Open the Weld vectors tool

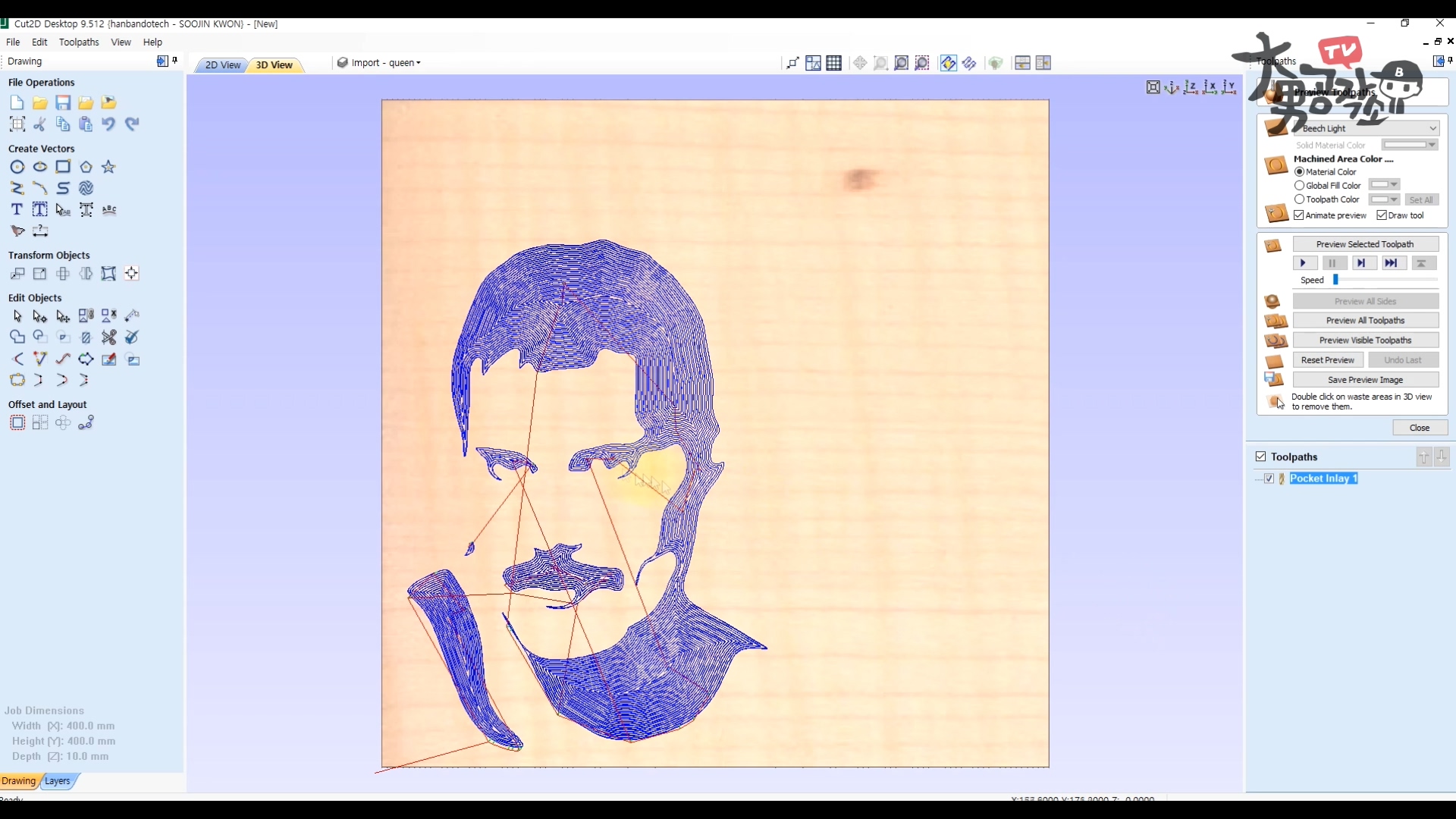coord(17,337)
